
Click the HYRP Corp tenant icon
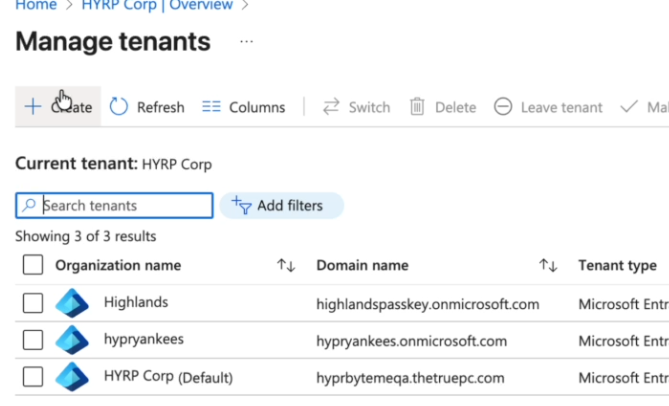pyautogui.click(x=72, y=377)
